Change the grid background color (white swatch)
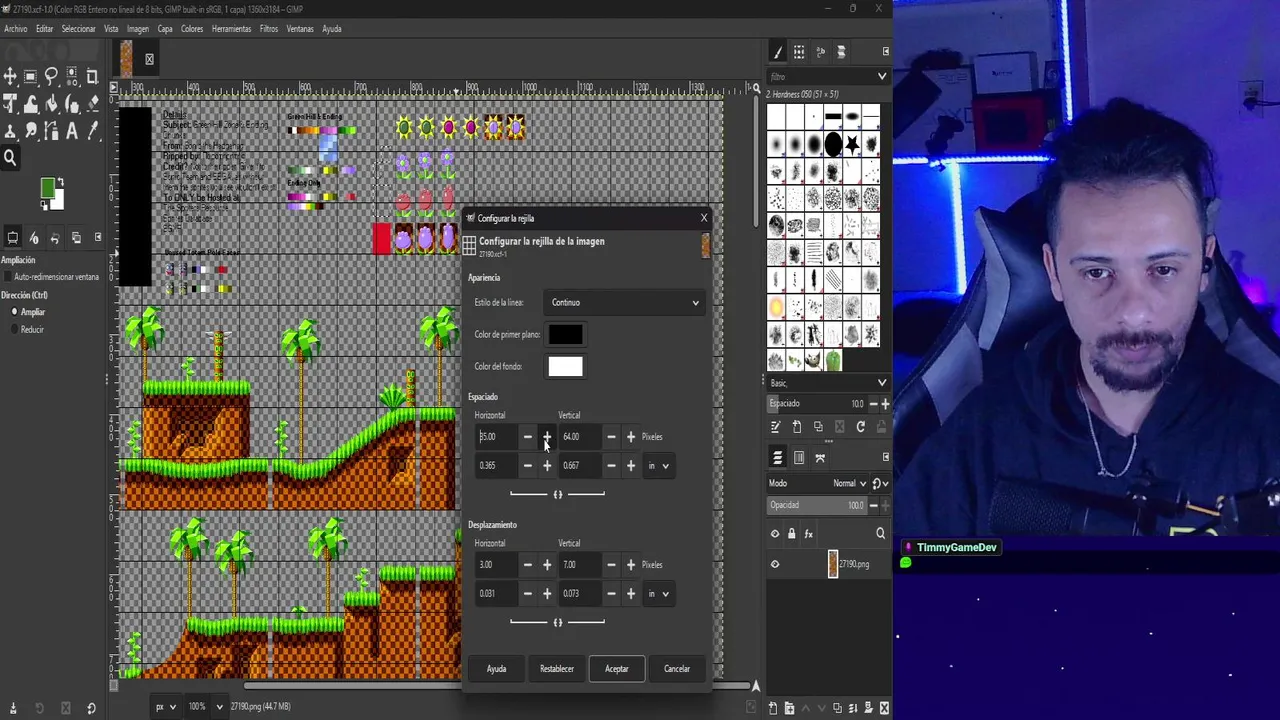The width and height of the screenshot is (1280, 720). coord(565,367)
